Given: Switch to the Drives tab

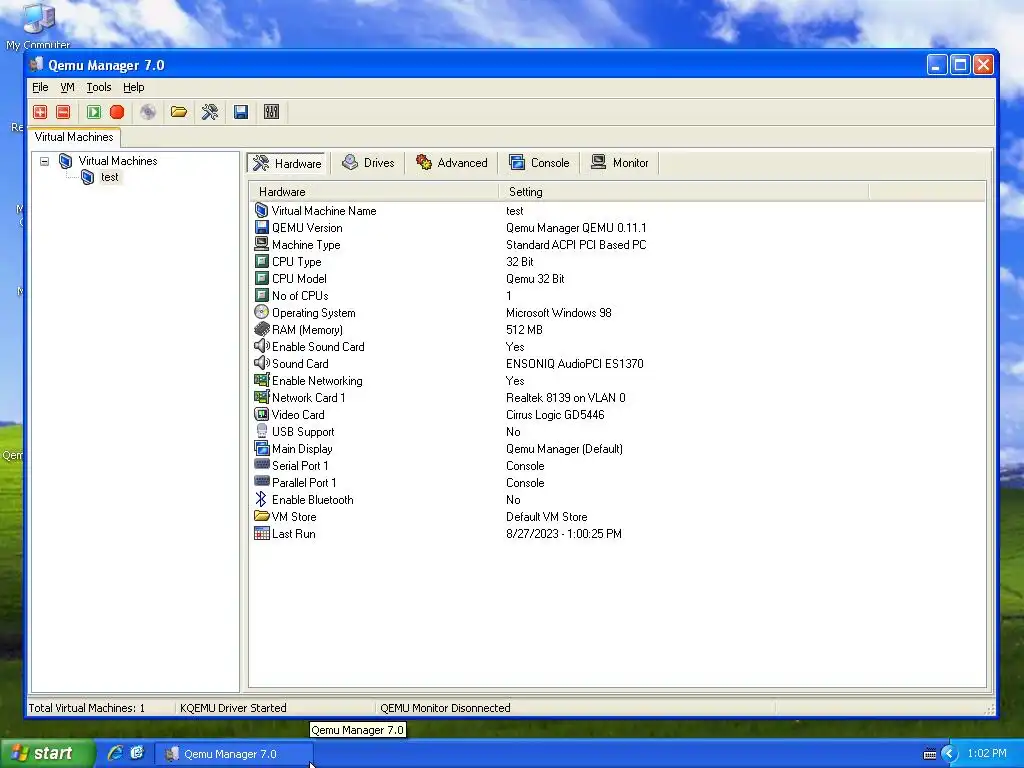Looking at the screenshot, I should [x=369, y=163].
